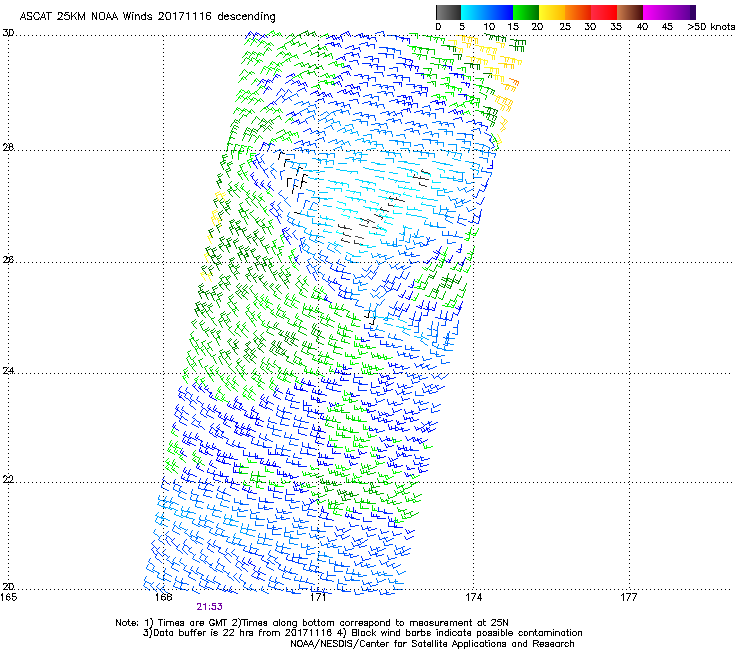Click the orange 25-30 knots legend swatch
740x650 pixels.
(578, 12)
